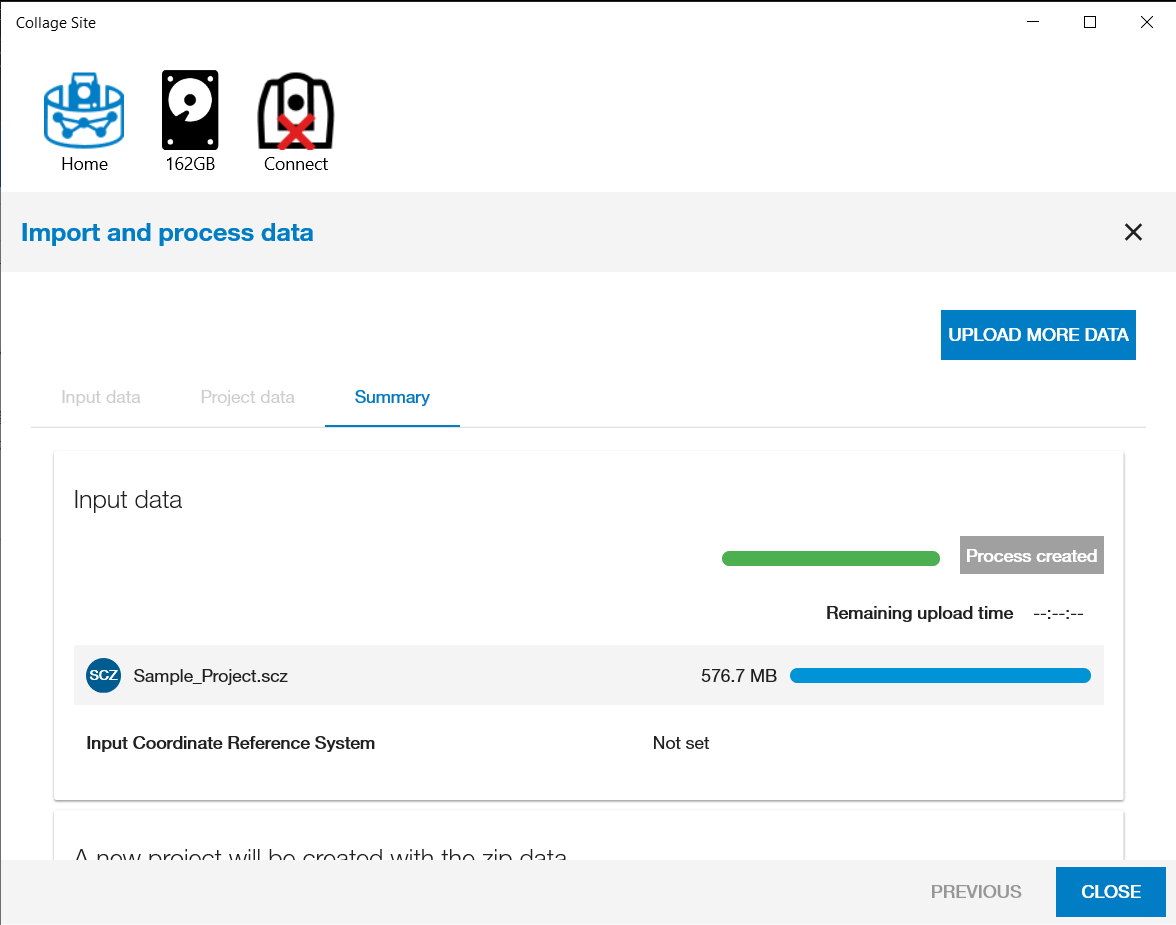Open the Project data tab

point(248,397)
